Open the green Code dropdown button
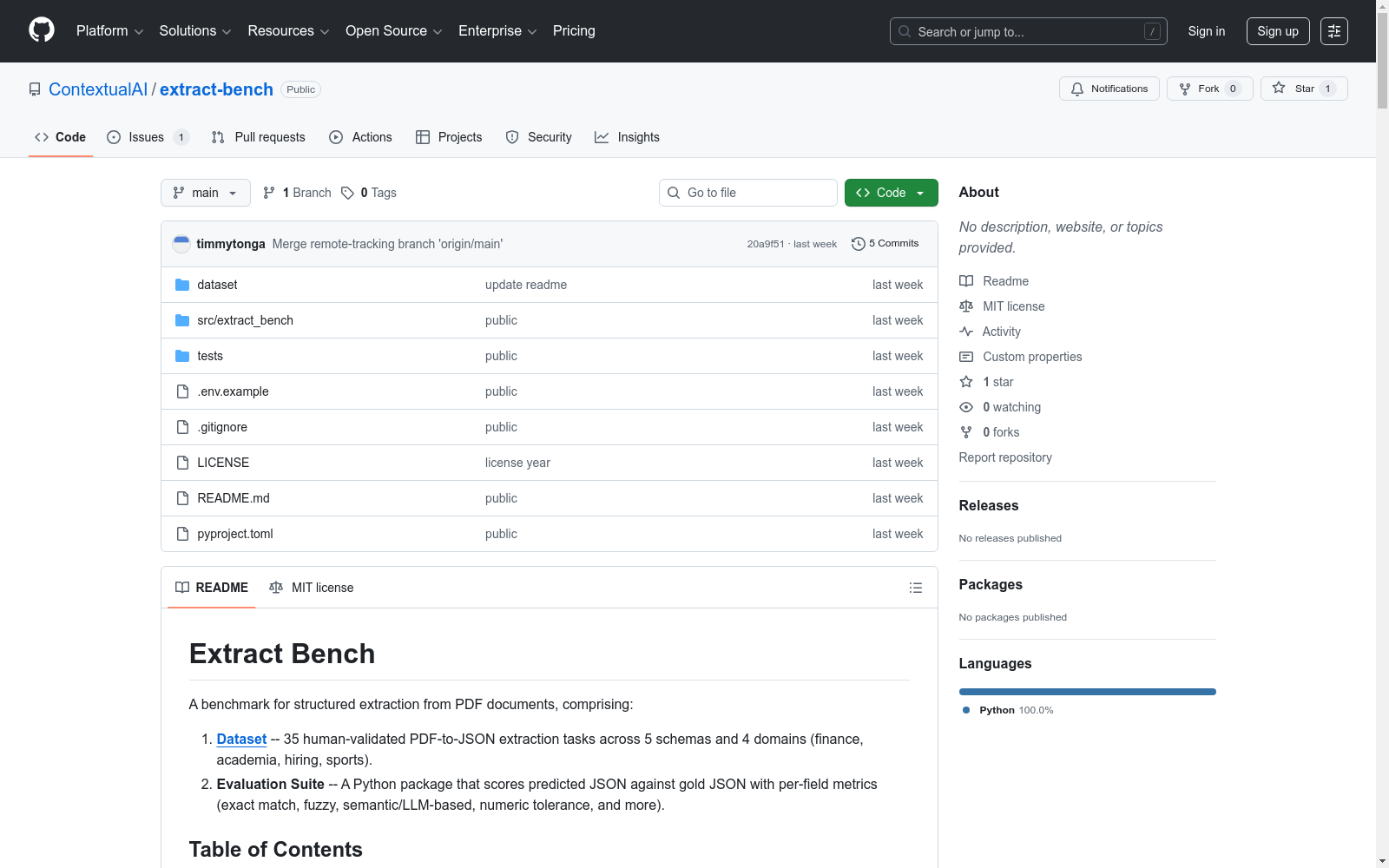This screenshot has width=1389, height=868. tap(892, 193)
